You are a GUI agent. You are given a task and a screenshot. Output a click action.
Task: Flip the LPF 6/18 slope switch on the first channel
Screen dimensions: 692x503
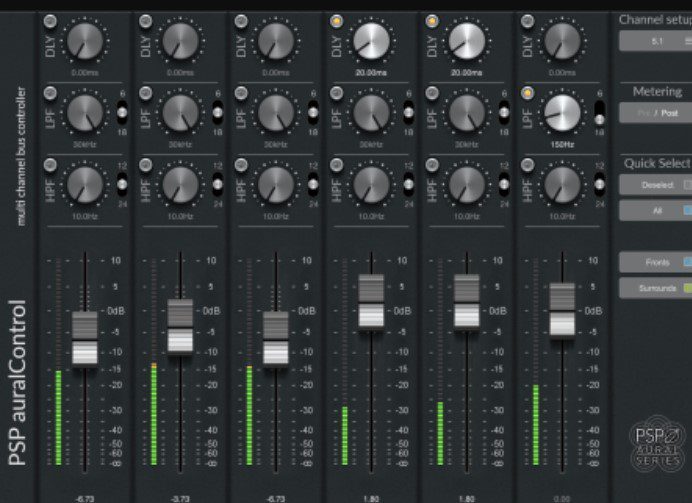point(122,113)
